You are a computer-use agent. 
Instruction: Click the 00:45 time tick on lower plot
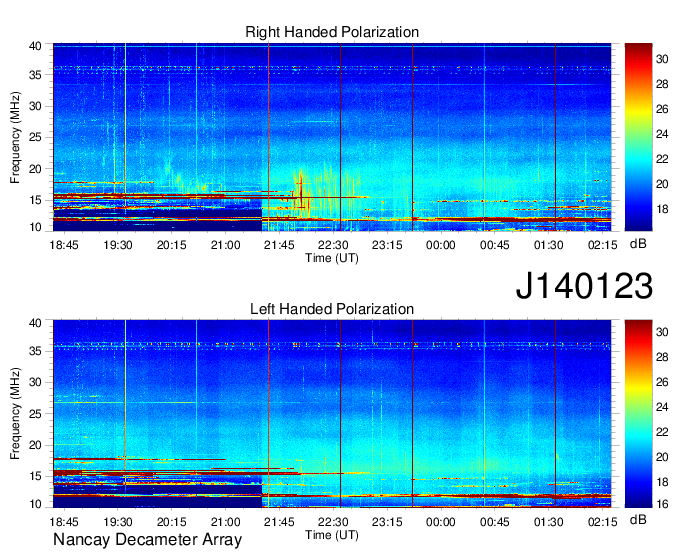pyautogui.click(x=494, y=522)
